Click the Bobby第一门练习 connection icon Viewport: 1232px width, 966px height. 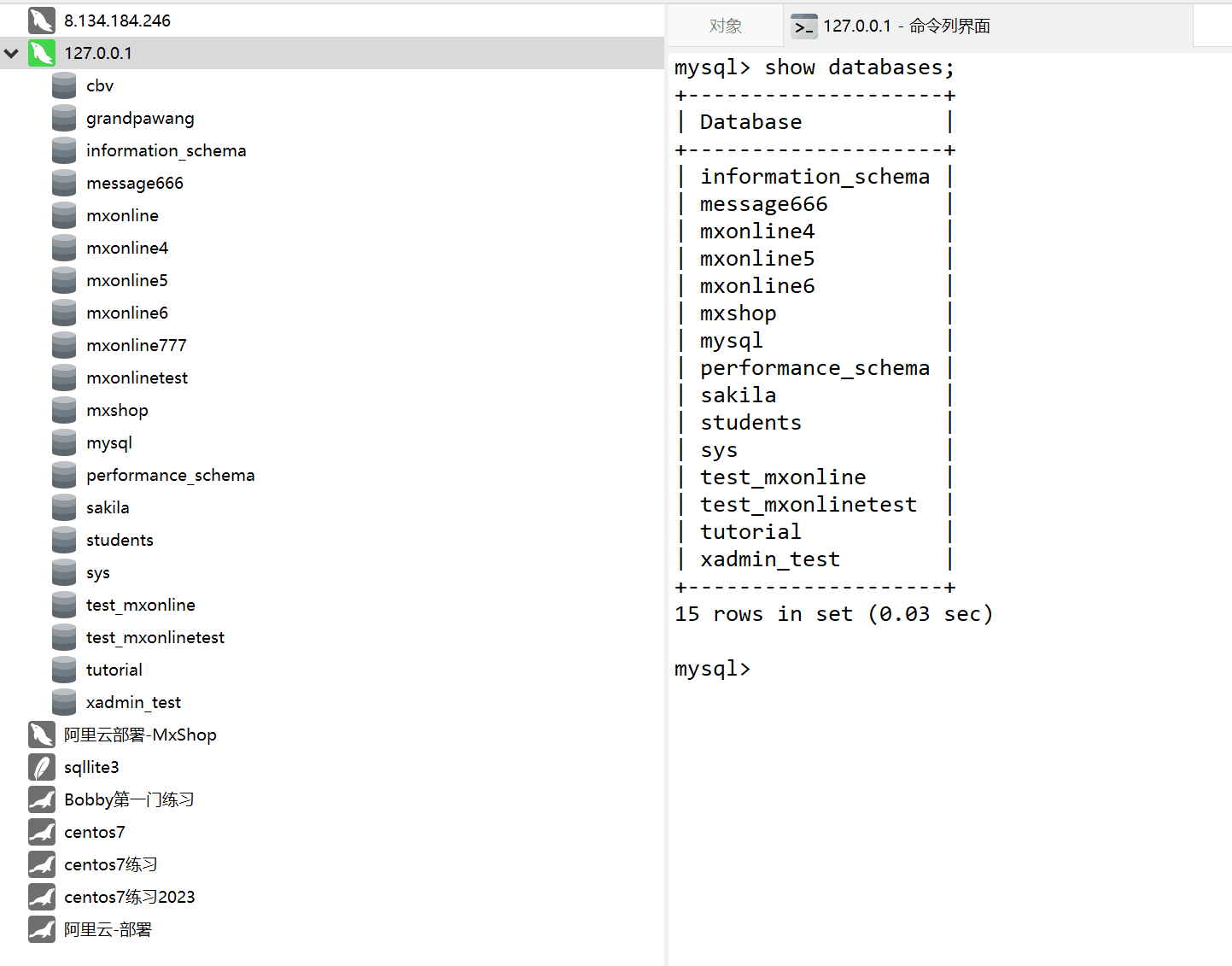(x=41, y=799)
